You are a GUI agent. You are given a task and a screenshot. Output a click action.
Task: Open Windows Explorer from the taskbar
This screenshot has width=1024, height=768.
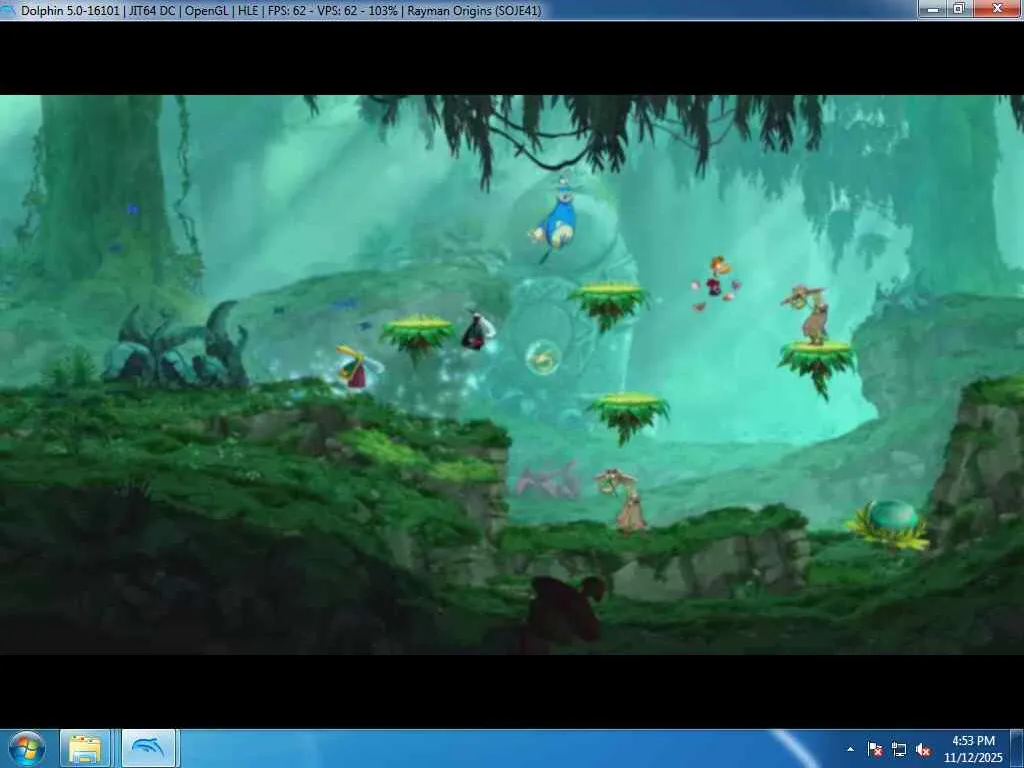coord(86,749)
